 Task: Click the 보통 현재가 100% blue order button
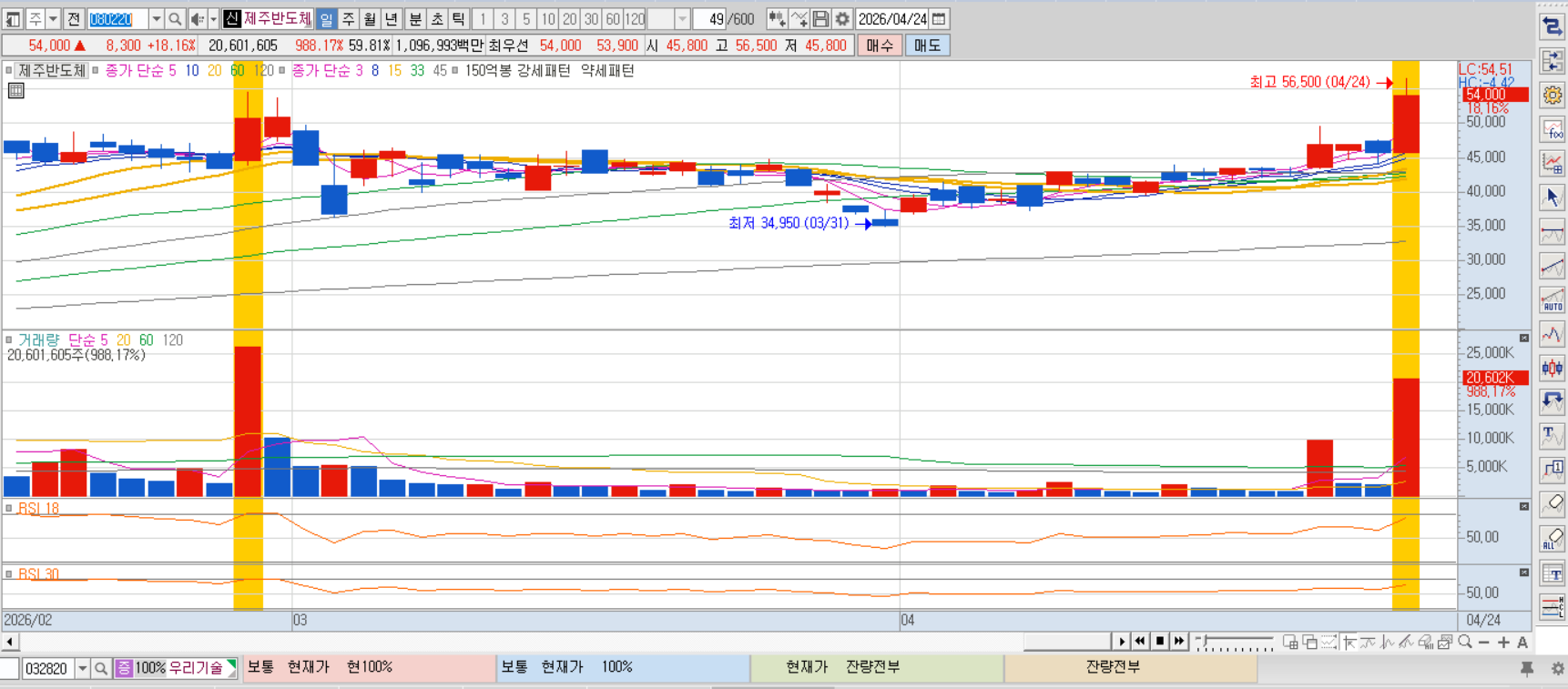623,668
